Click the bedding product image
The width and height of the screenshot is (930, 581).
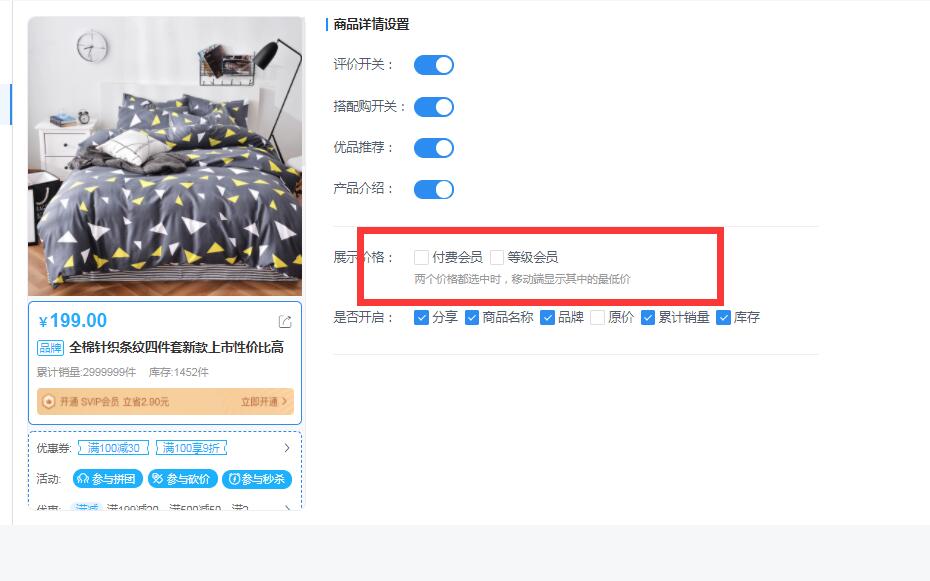point(165,156)
